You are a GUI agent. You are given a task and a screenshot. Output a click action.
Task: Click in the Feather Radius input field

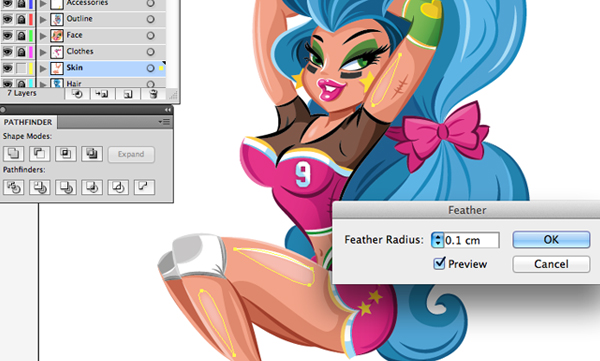471,240
